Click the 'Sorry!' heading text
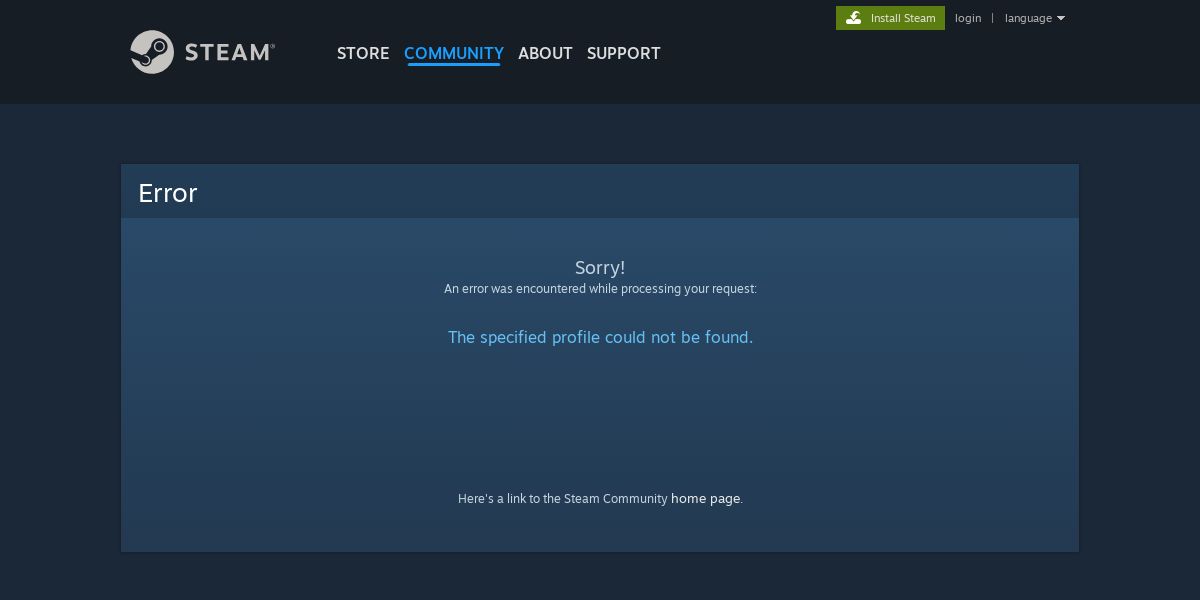This screenshot has width=1200, height=600. click(x=600, y=267)
